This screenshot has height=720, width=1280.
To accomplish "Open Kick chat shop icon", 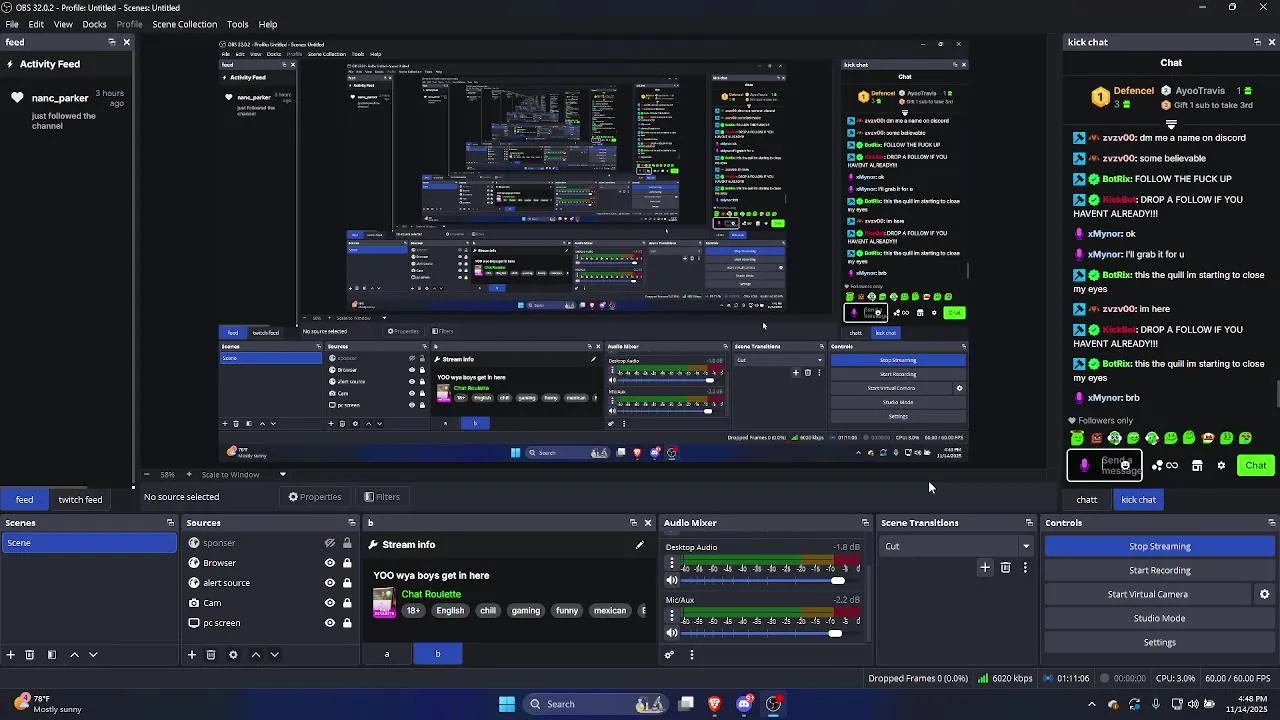I will (x=1197, y=465).
